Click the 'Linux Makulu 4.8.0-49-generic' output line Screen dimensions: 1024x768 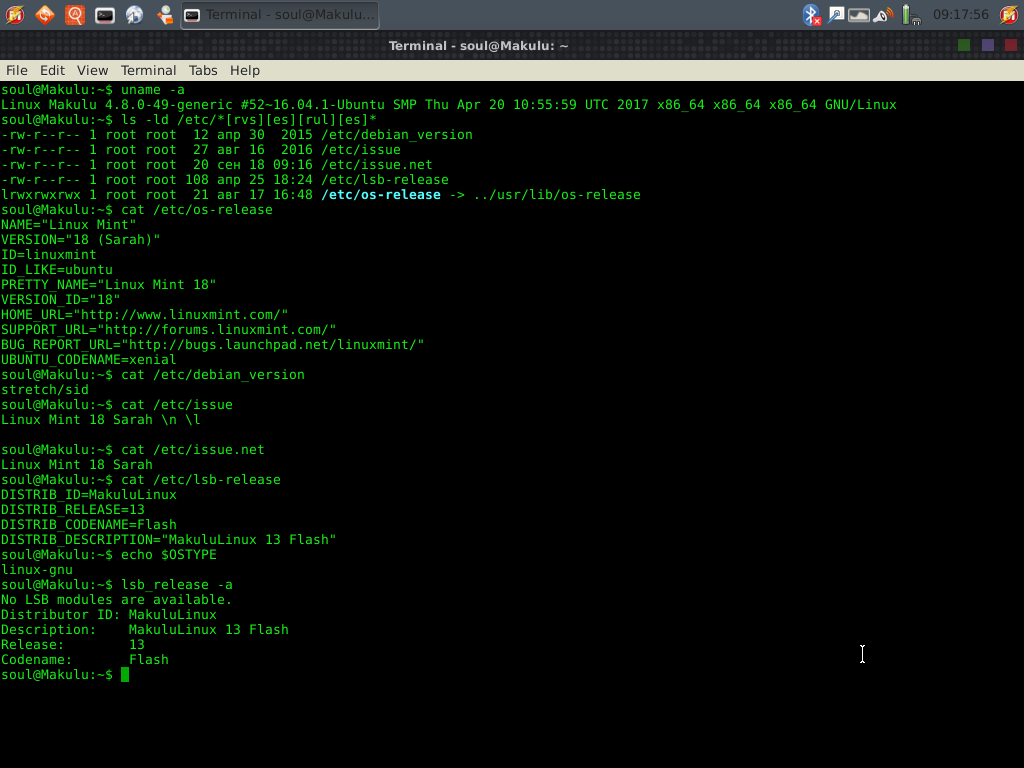[x=449, y=104]
